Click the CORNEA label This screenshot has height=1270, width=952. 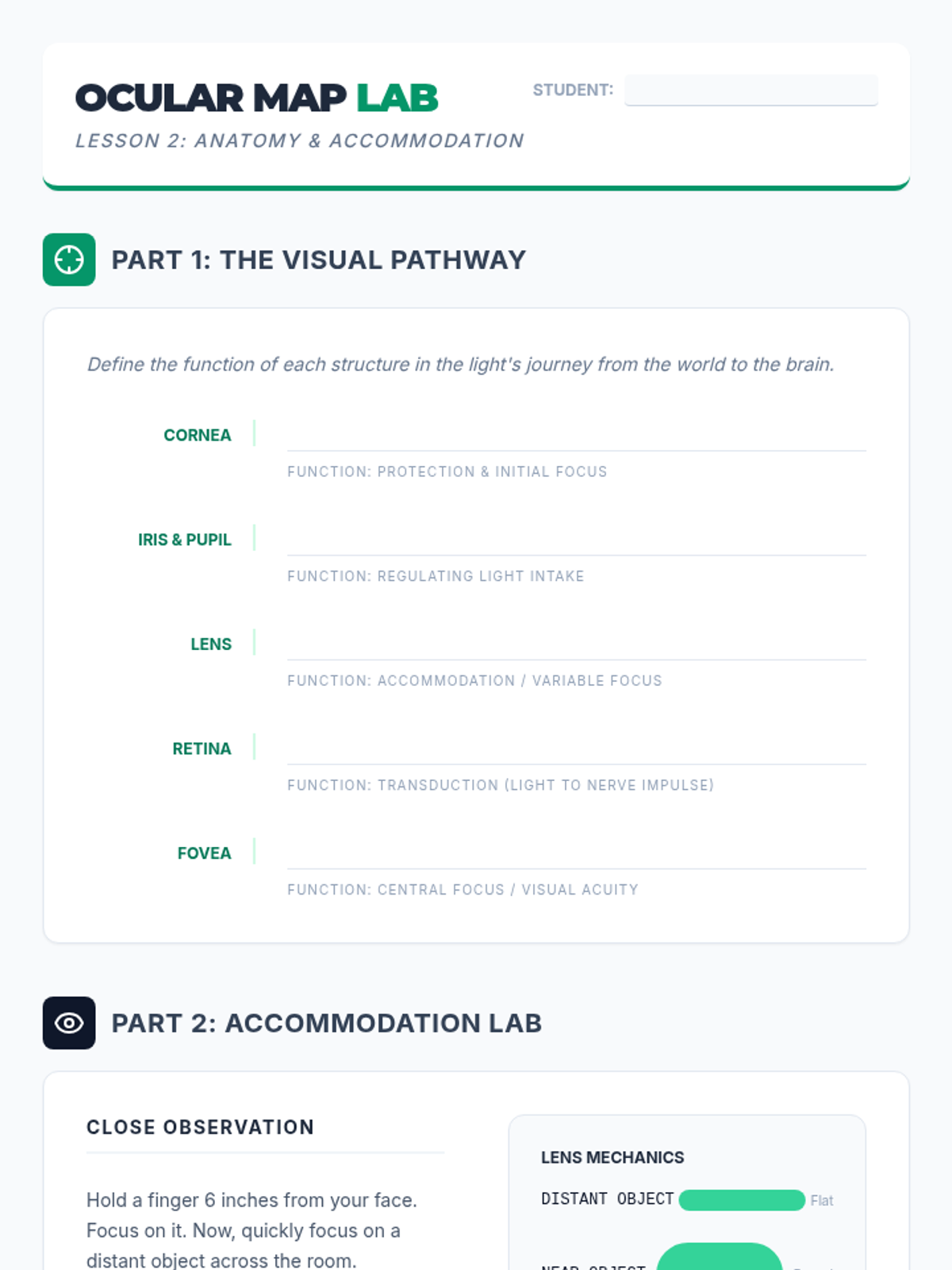coord(197,435)
